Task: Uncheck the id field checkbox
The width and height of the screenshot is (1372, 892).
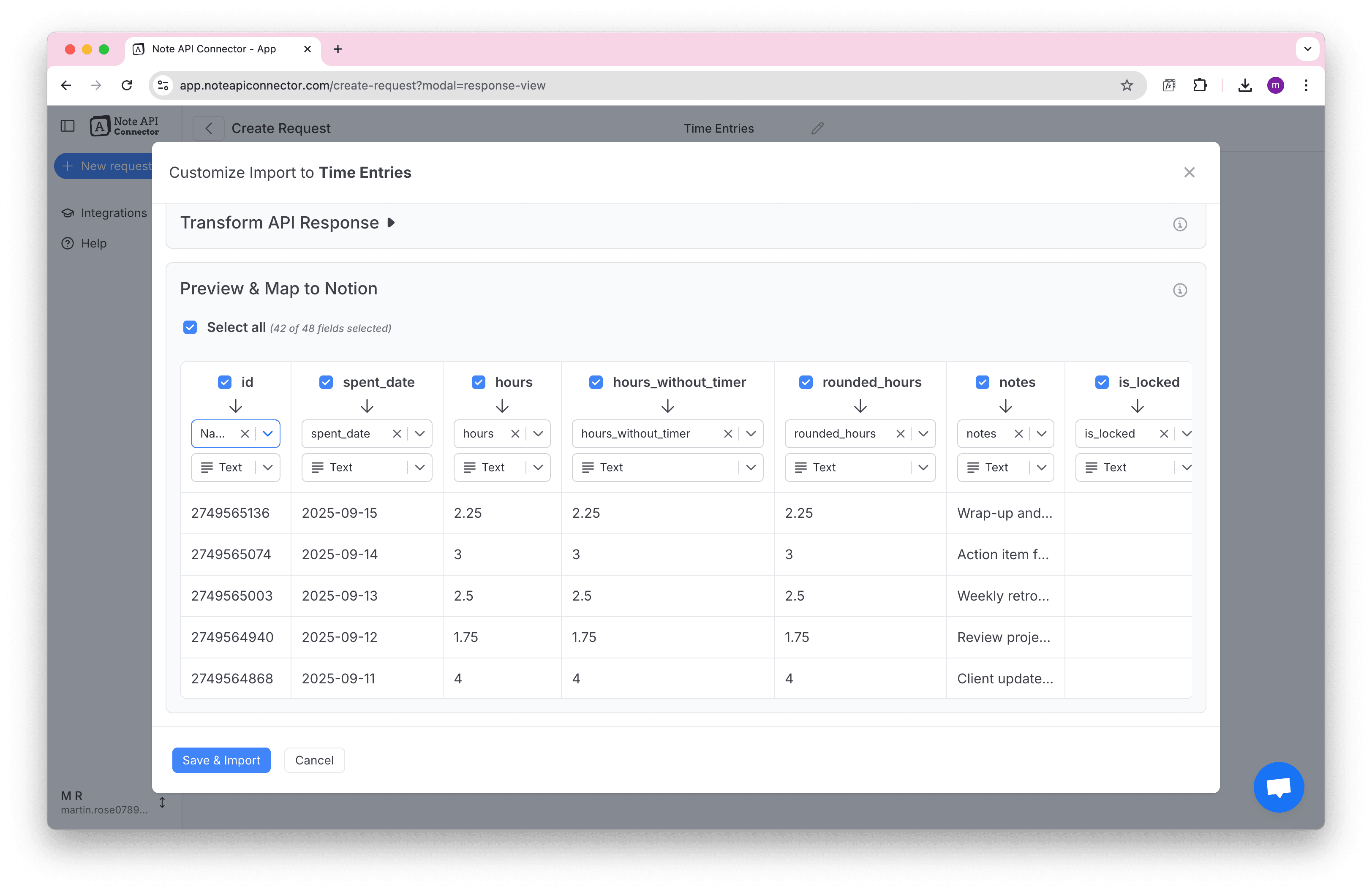Action: [x=225, y=382]
